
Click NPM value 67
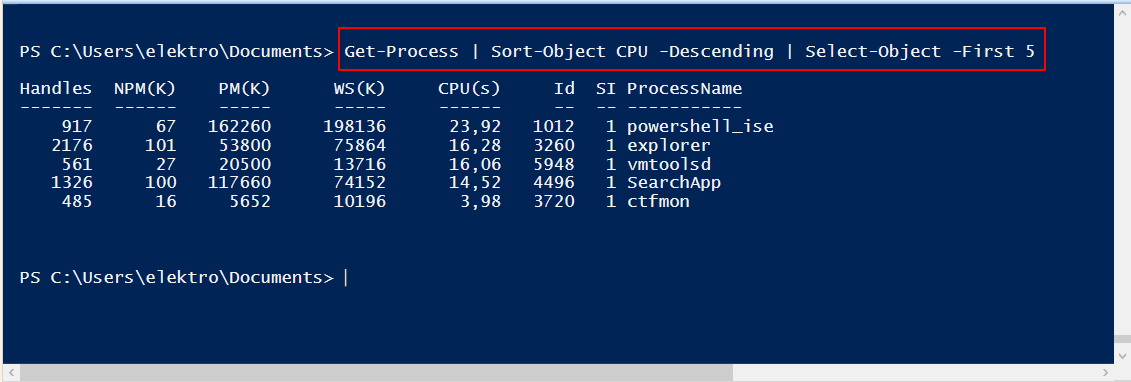click(x=166, y=127)
